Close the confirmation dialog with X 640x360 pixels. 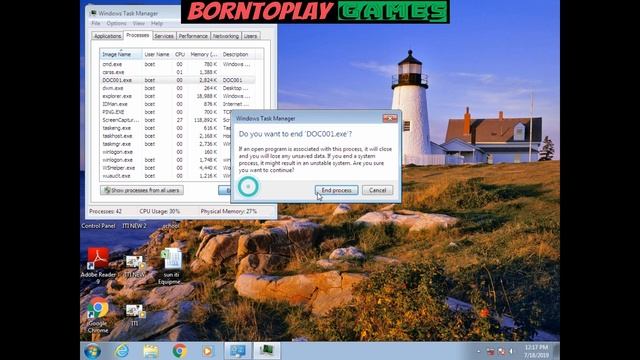390,118
